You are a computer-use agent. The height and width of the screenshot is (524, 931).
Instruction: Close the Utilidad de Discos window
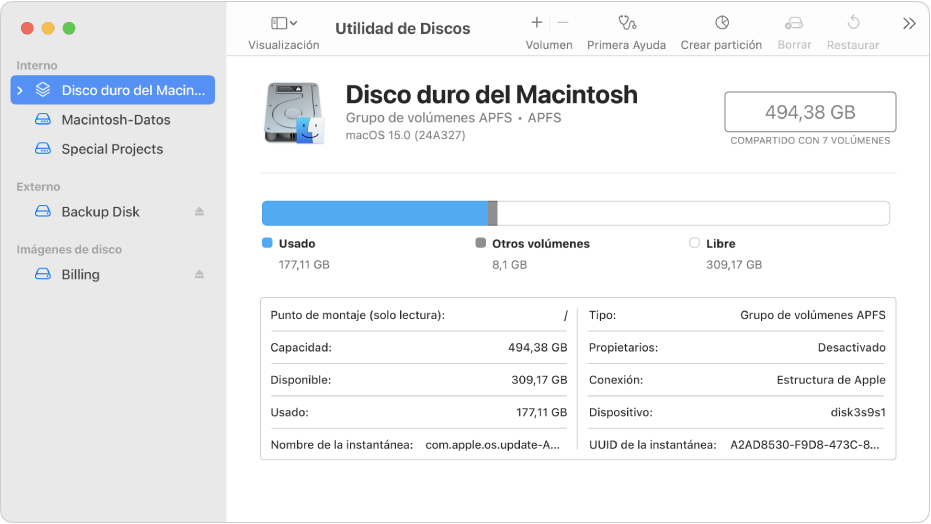pyautogui.click(x=27, y=28)
